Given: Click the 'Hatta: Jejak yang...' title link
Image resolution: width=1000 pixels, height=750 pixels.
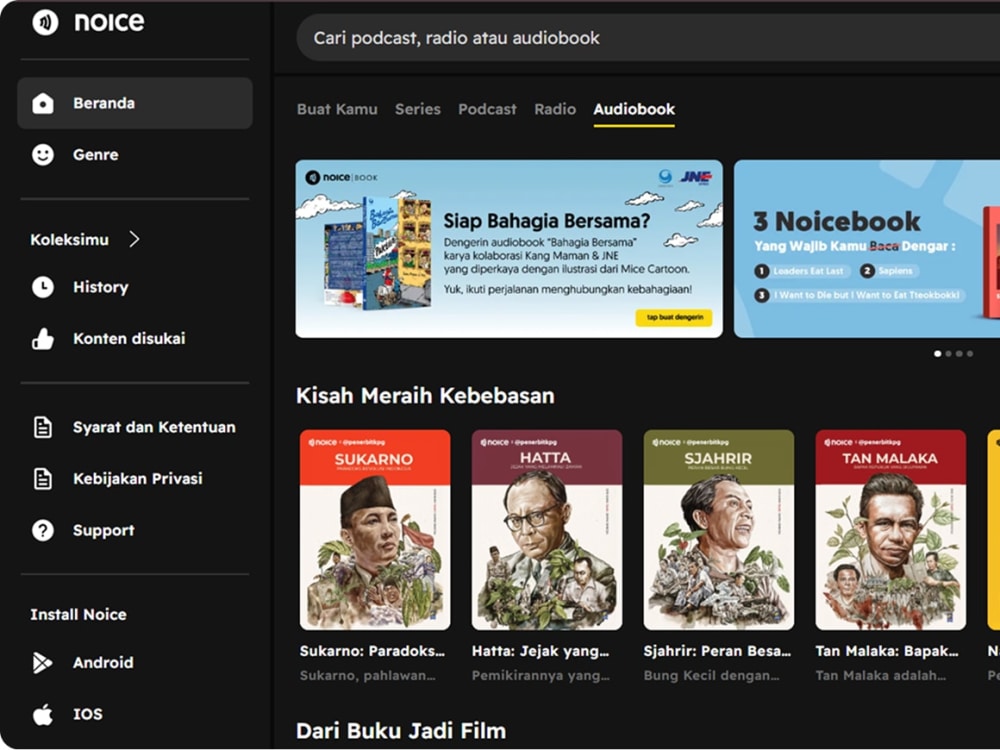Looking at the screenshot, I should coord(540,651).
